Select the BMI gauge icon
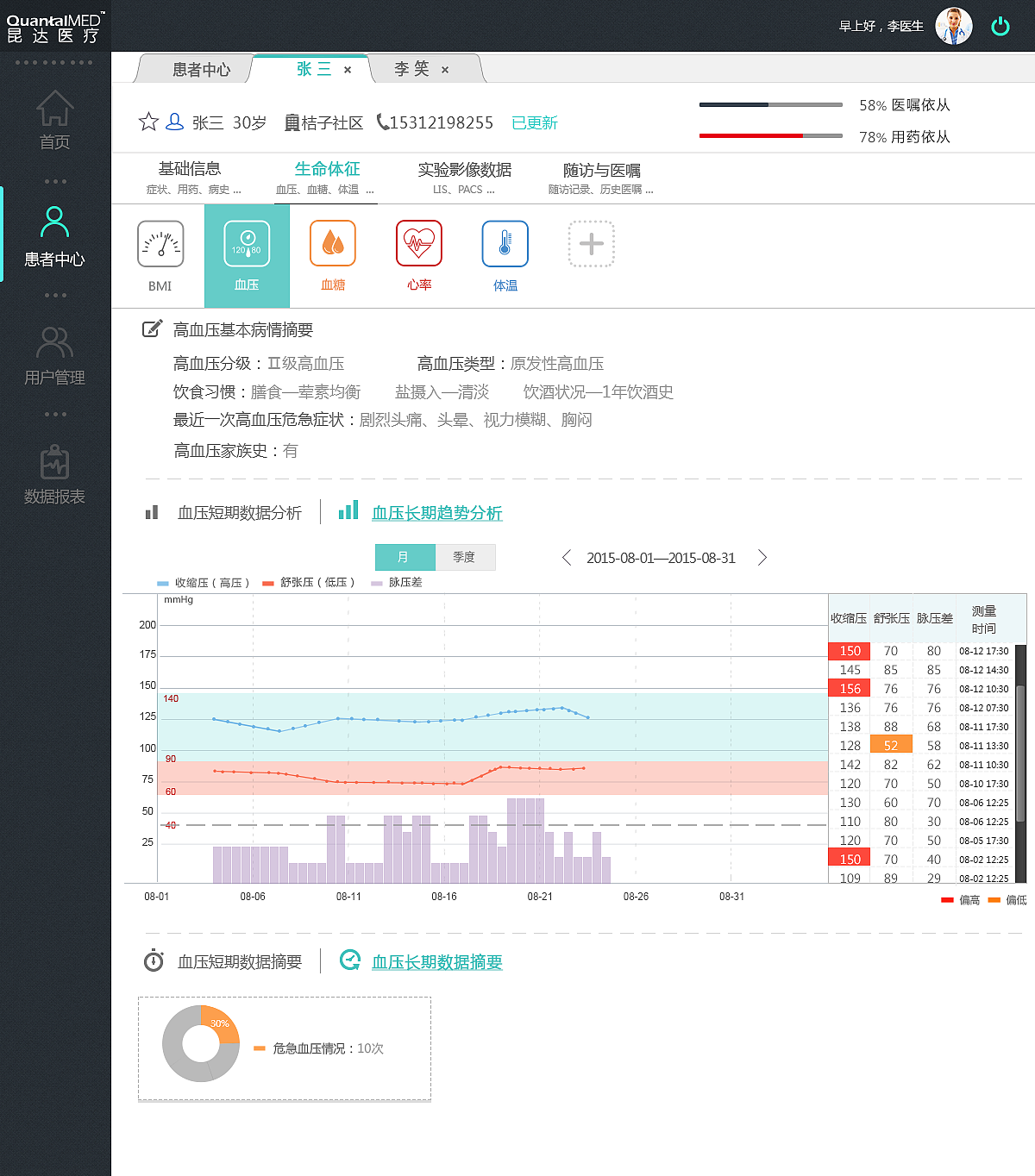The image size is (1035, 1176). tap(160, 244)
